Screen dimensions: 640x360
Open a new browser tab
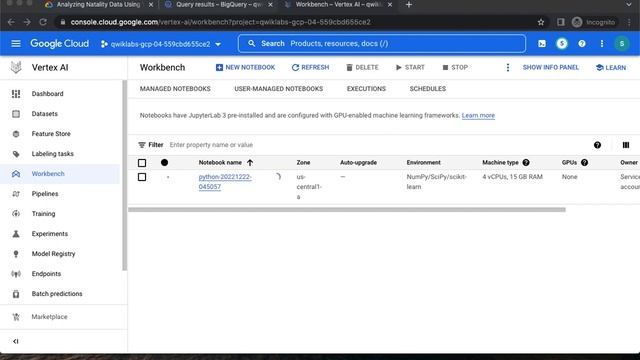point(409,5)
